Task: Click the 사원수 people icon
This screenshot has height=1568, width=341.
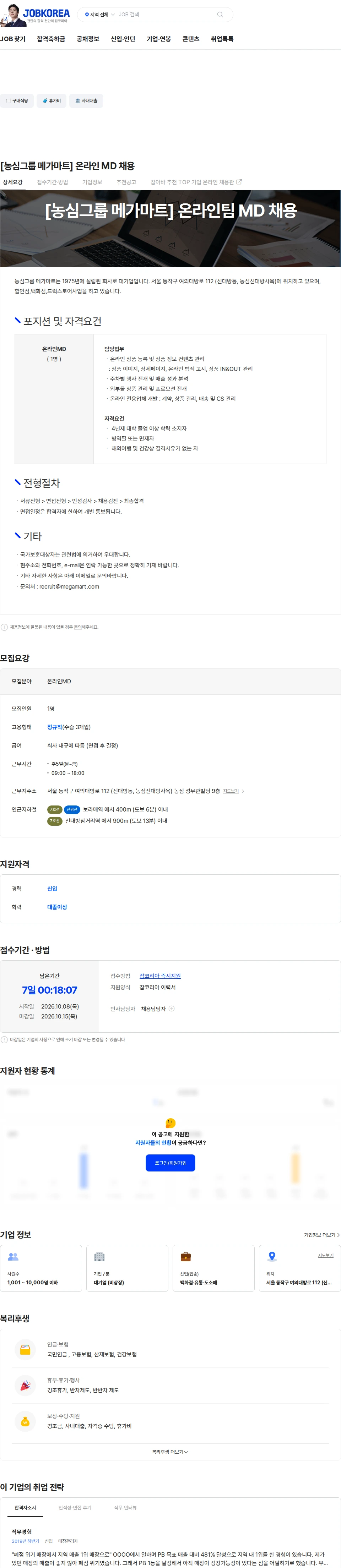Action: tap(13, 1257)
